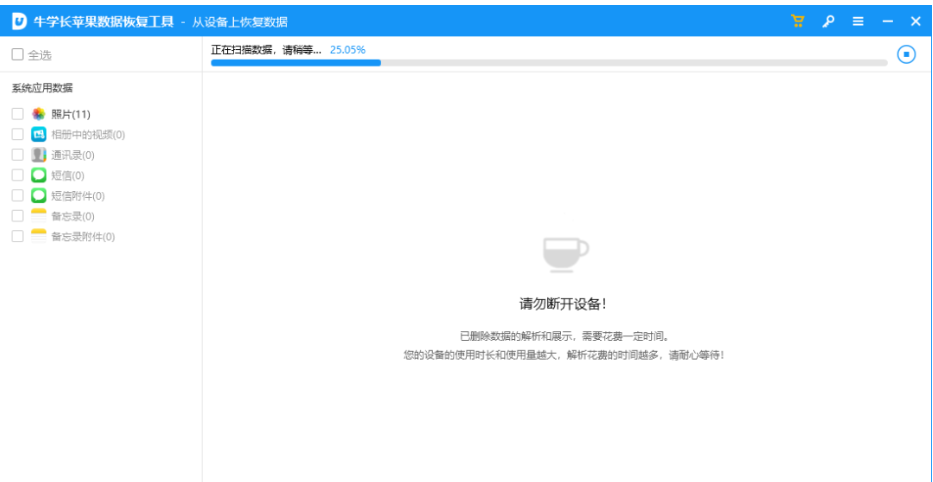This screenshot has height=482, width=933.
Task: Click the 短信(0) messages icon
Action: 39,175
